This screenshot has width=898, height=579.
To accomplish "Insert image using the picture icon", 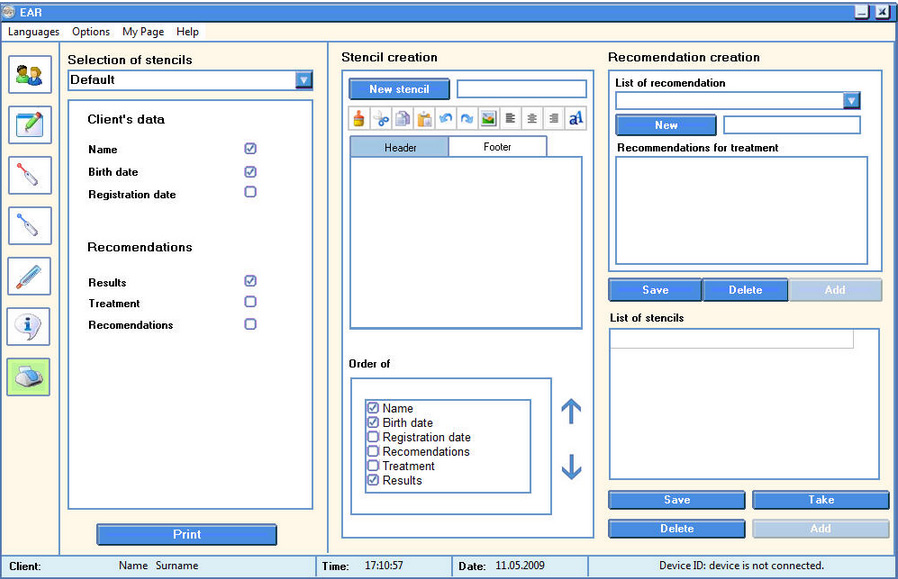I will [x=488, y=119].
